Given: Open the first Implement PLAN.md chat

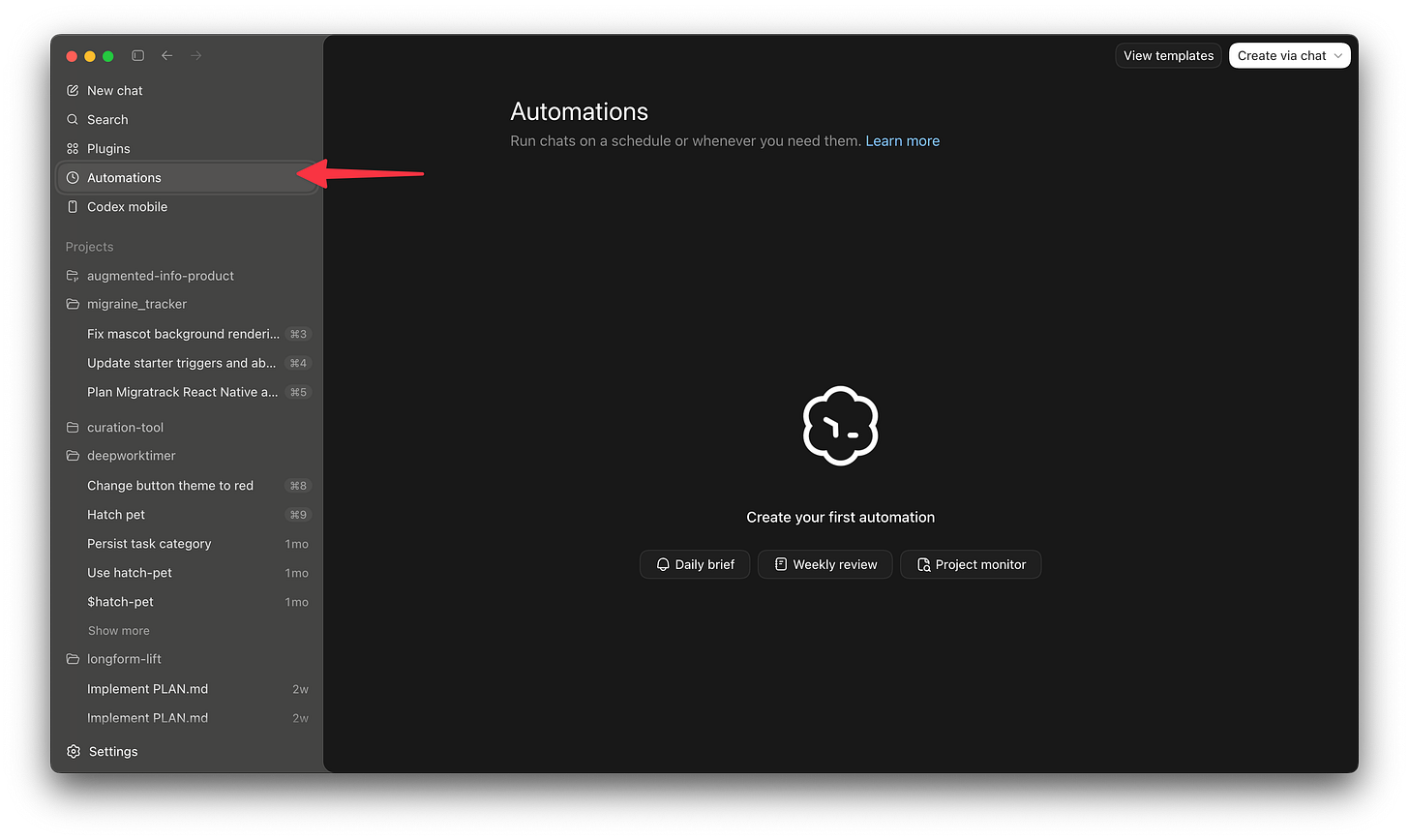Looking at the screenshot, I should pyautogui.click(x=188, y=689).
